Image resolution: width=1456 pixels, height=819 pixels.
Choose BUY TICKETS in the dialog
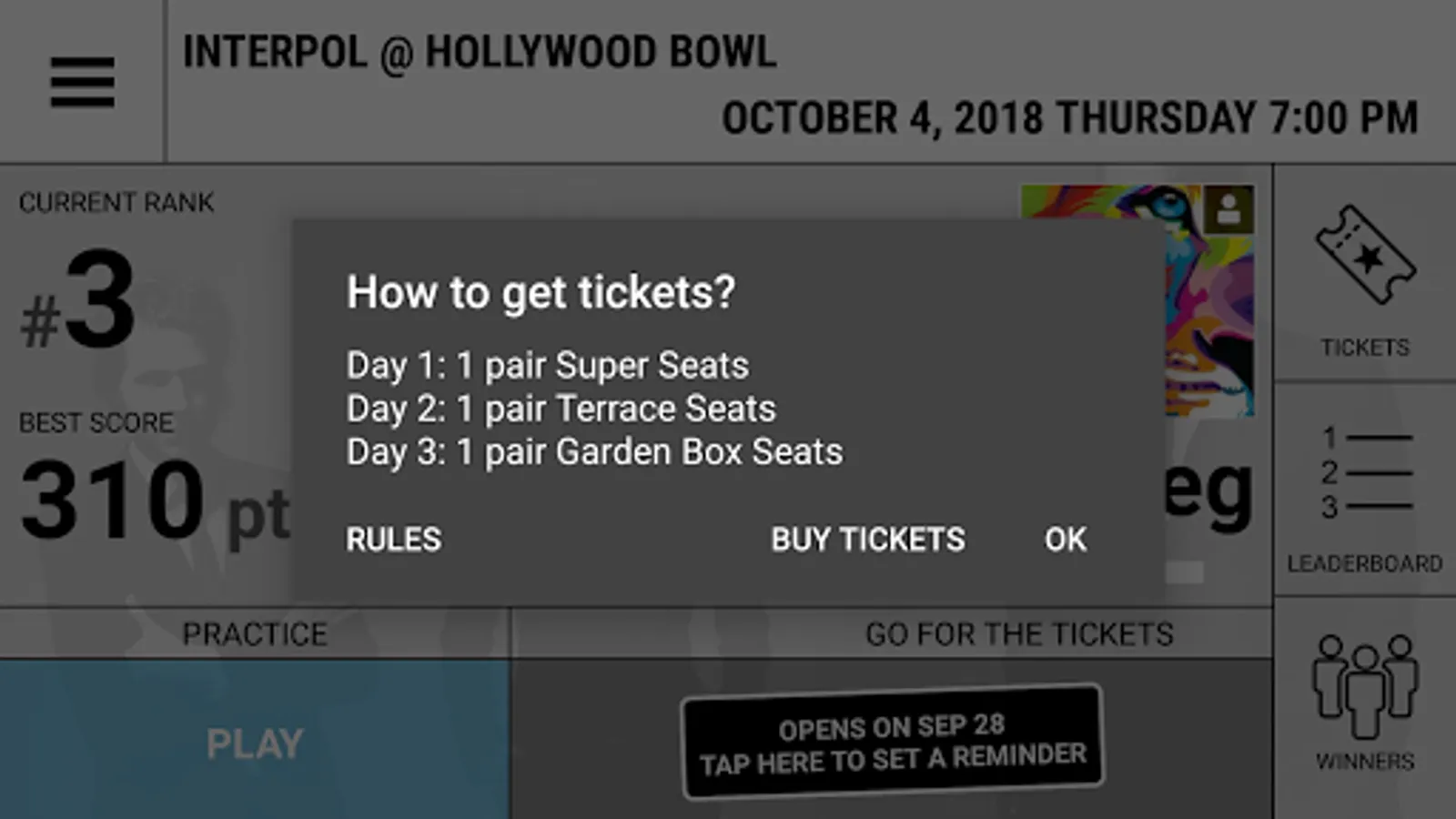867,540
